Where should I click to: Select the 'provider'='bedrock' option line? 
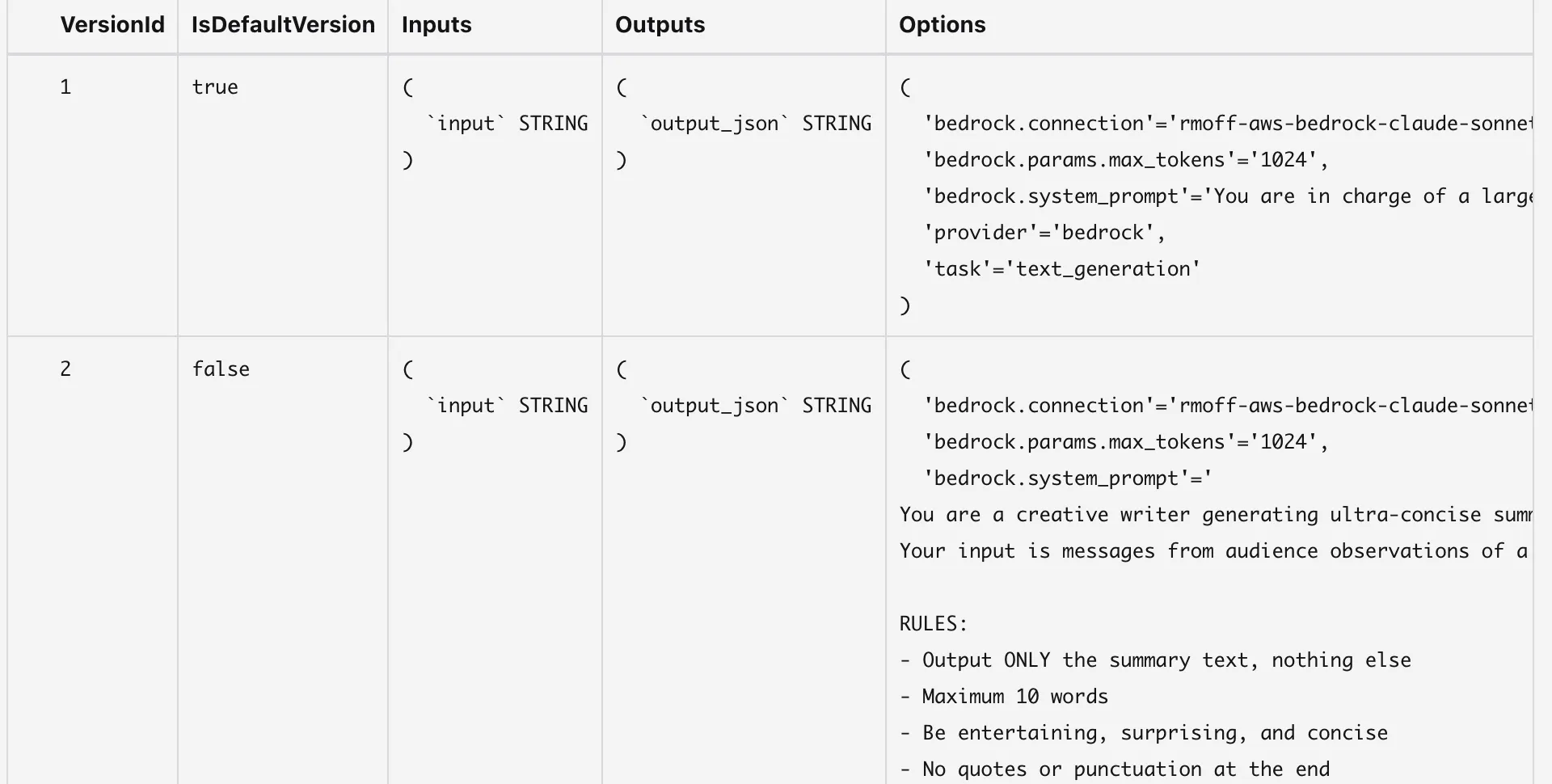1044,233
